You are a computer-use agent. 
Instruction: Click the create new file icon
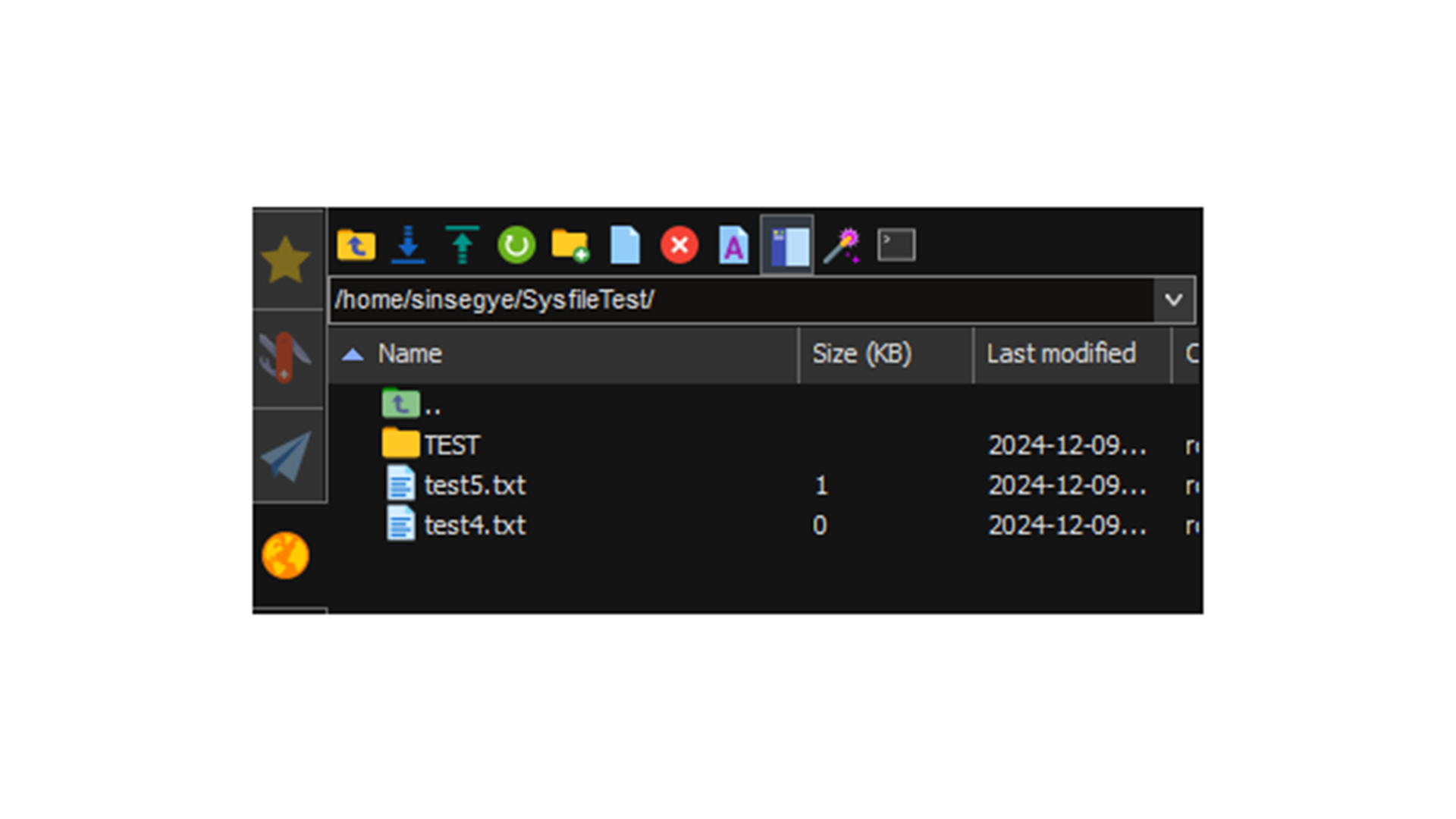pos(625,245)
